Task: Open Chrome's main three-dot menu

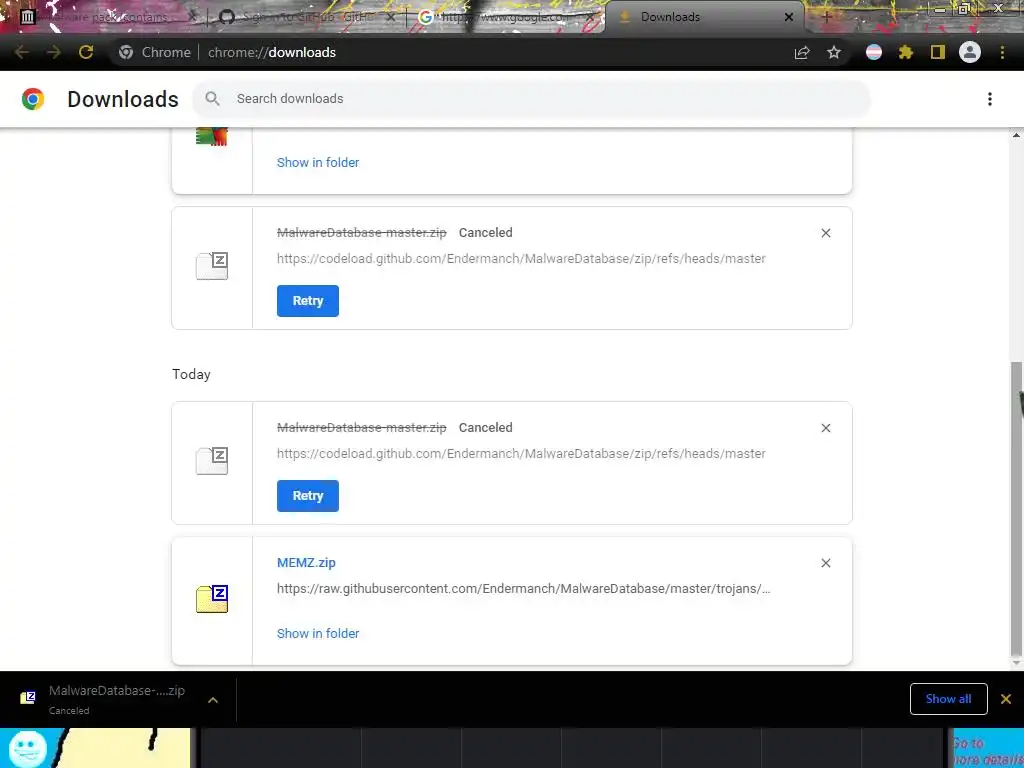Action: 1002,52
